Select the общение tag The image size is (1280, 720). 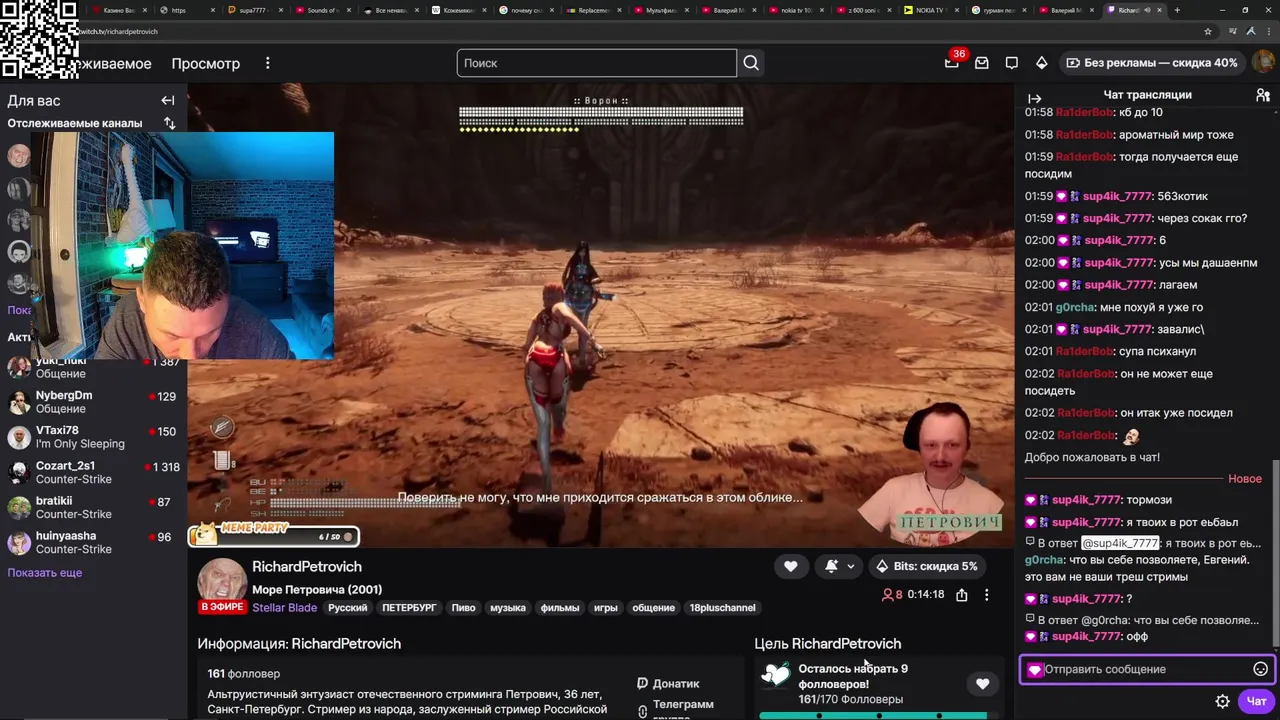coord(653,607)
